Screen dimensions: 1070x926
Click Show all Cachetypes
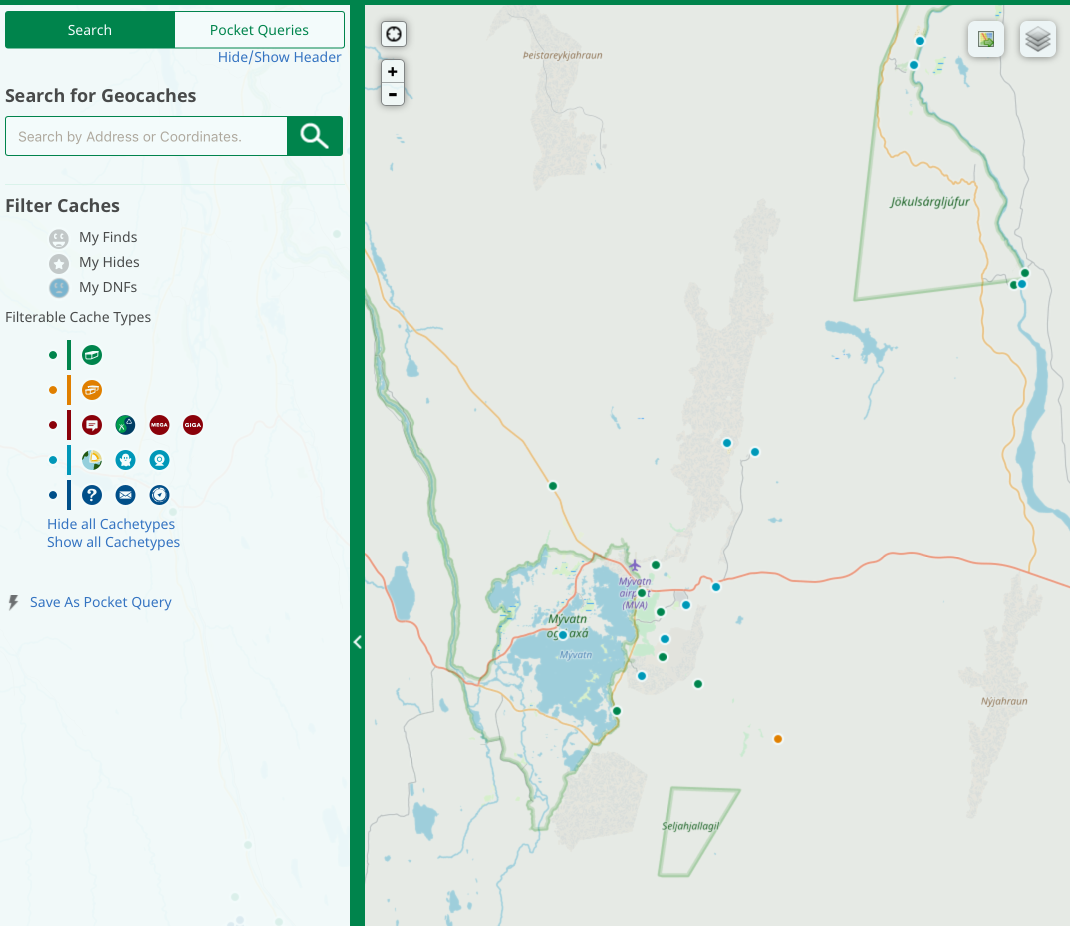pos(113,542)
